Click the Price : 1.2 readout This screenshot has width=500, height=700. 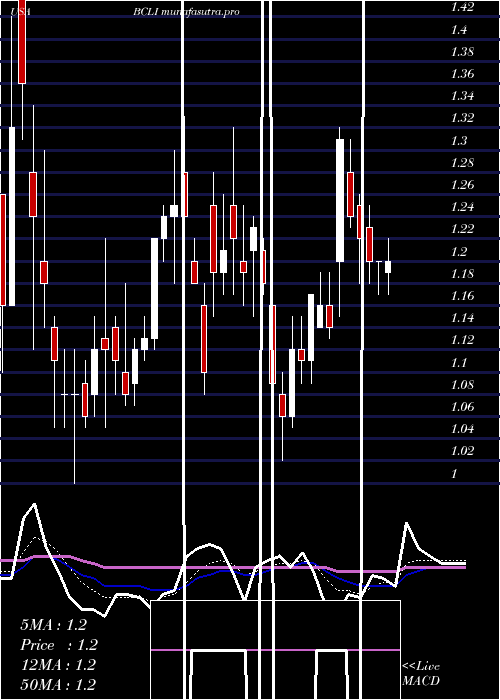59,645
